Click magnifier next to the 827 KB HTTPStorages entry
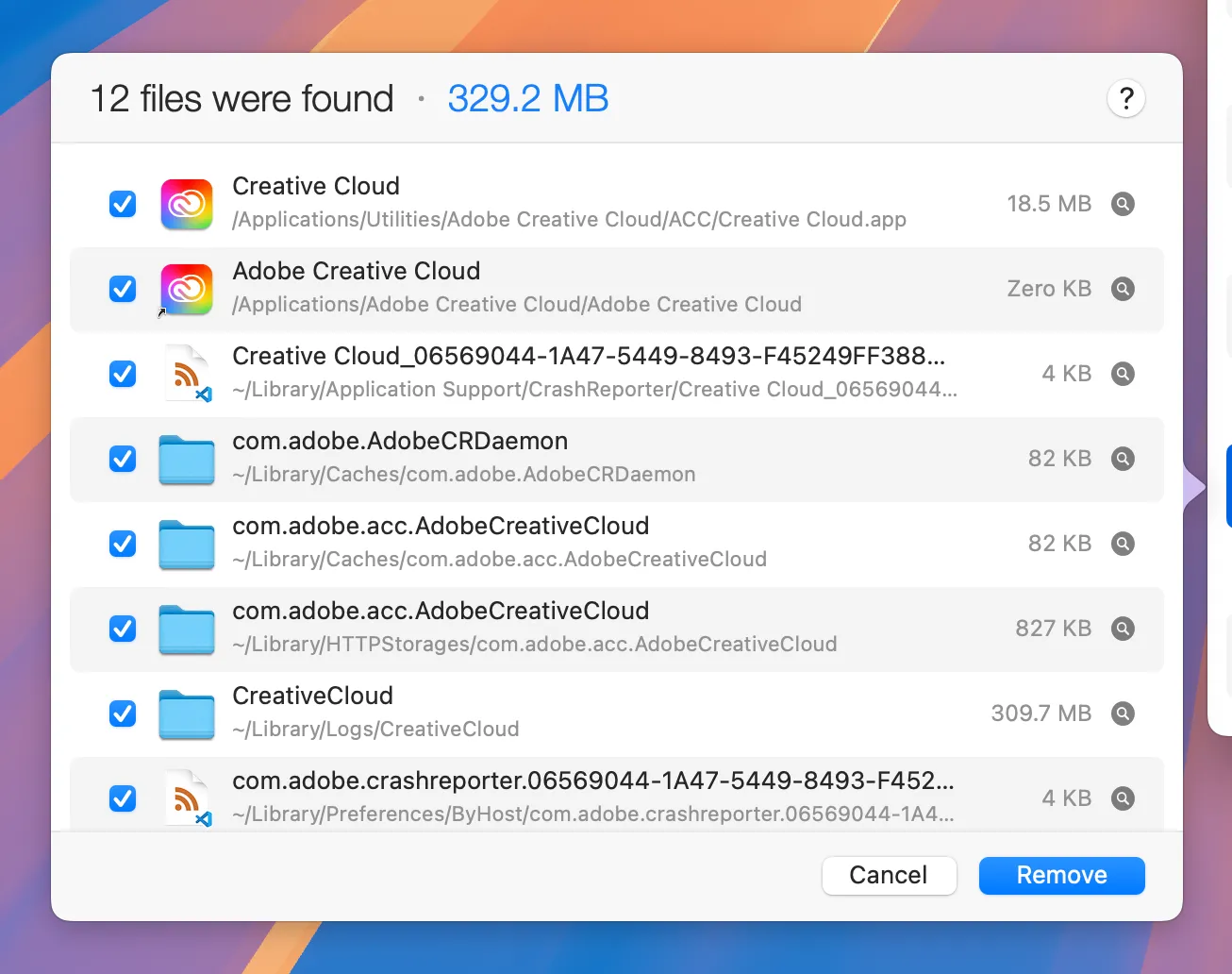The height and width of the screenshot is (974, 1232). click(1123, 629)
